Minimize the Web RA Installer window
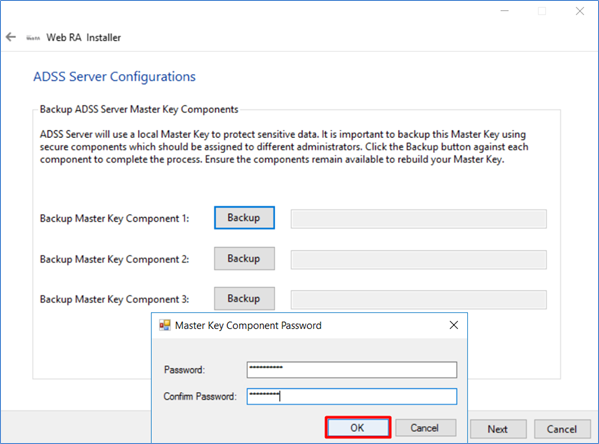This screenshot has width=599, height=444. point(505,11)
